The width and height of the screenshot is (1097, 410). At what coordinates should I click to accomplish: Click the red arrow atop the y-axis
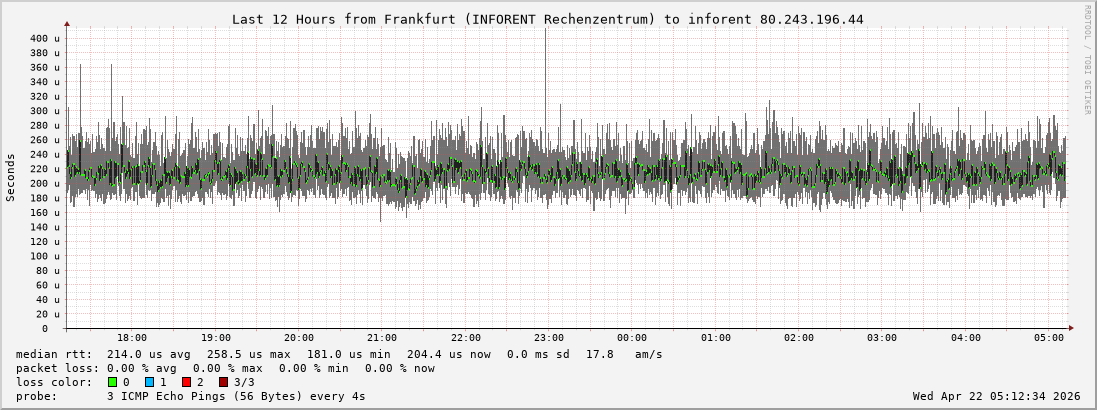pyautogui.click(x=67, y=23)
